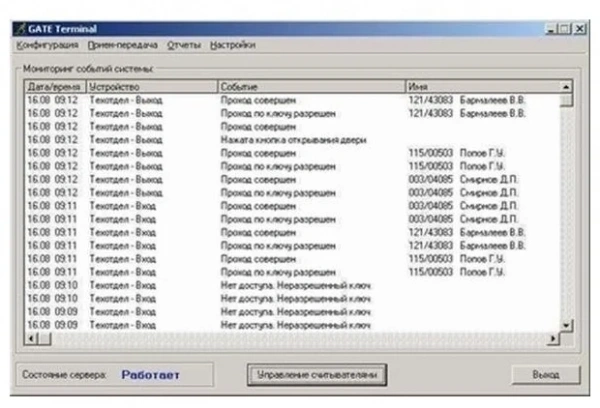Open the Отчеты menu

click(183, 45)
